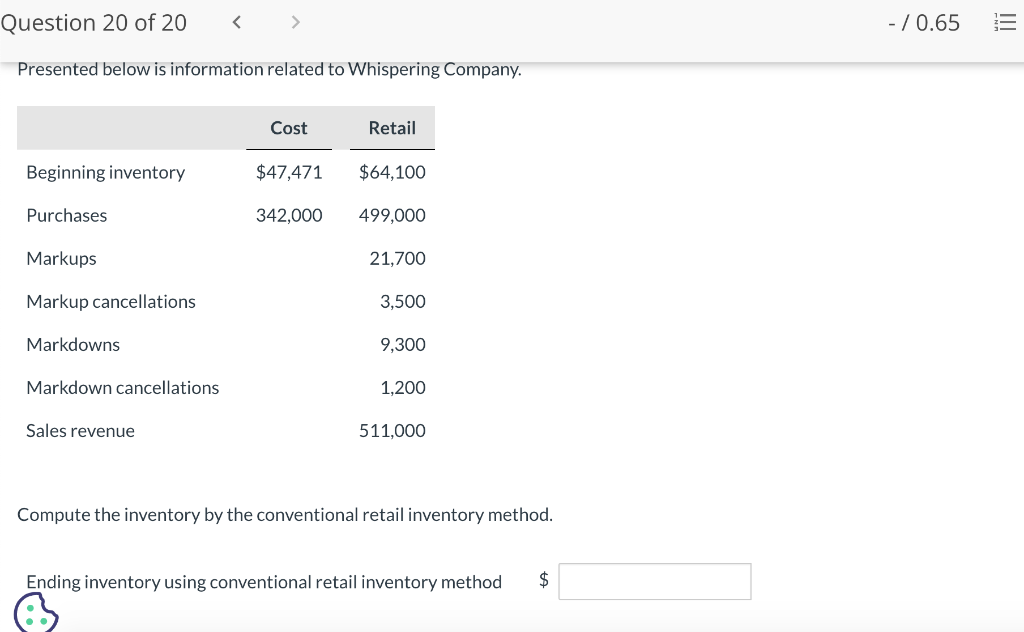Image resolution: width=1024 pixels, height=632 pixels.
Task: Select Markups value 21,700
Action: point(397,258)
